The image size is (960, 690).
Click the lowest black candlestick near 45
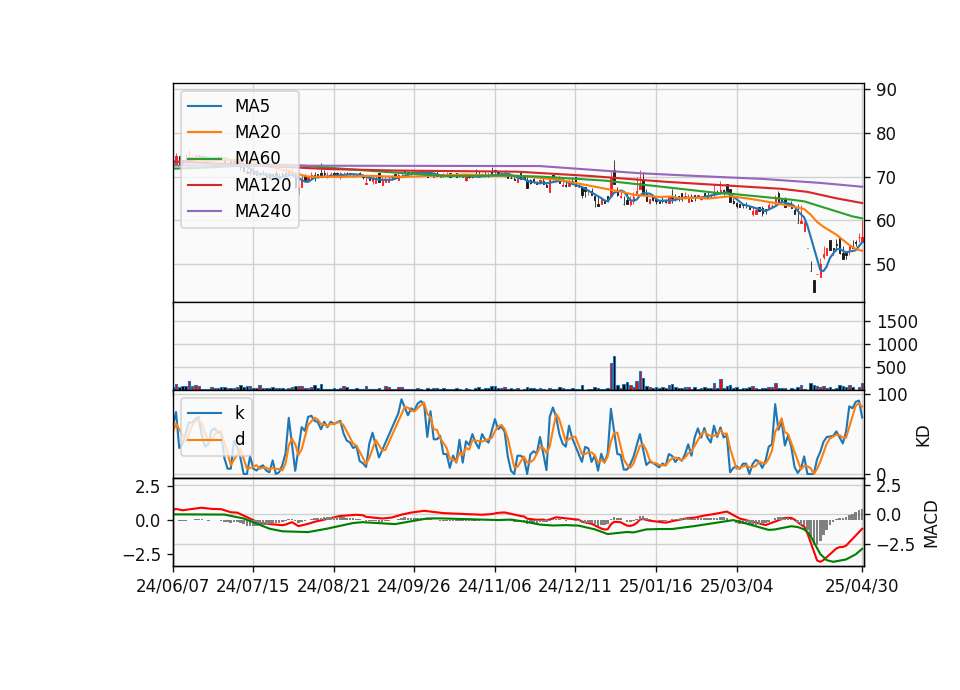coord(814,287)
